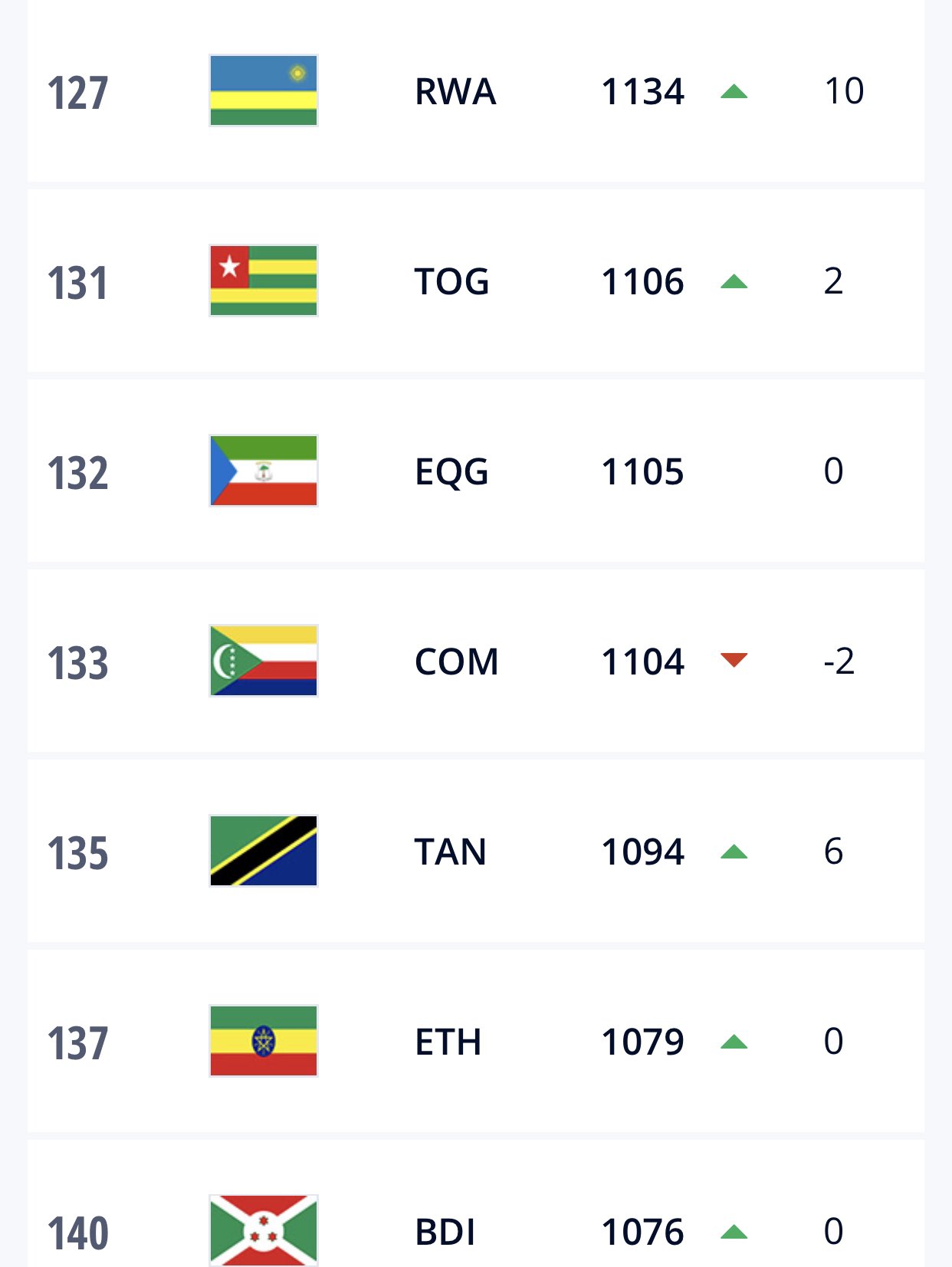Image resolution: width=952 pixels, height=1267 pixels.
Task: Click the Equatorial Guinea flag icon
Action: point(264,471)
